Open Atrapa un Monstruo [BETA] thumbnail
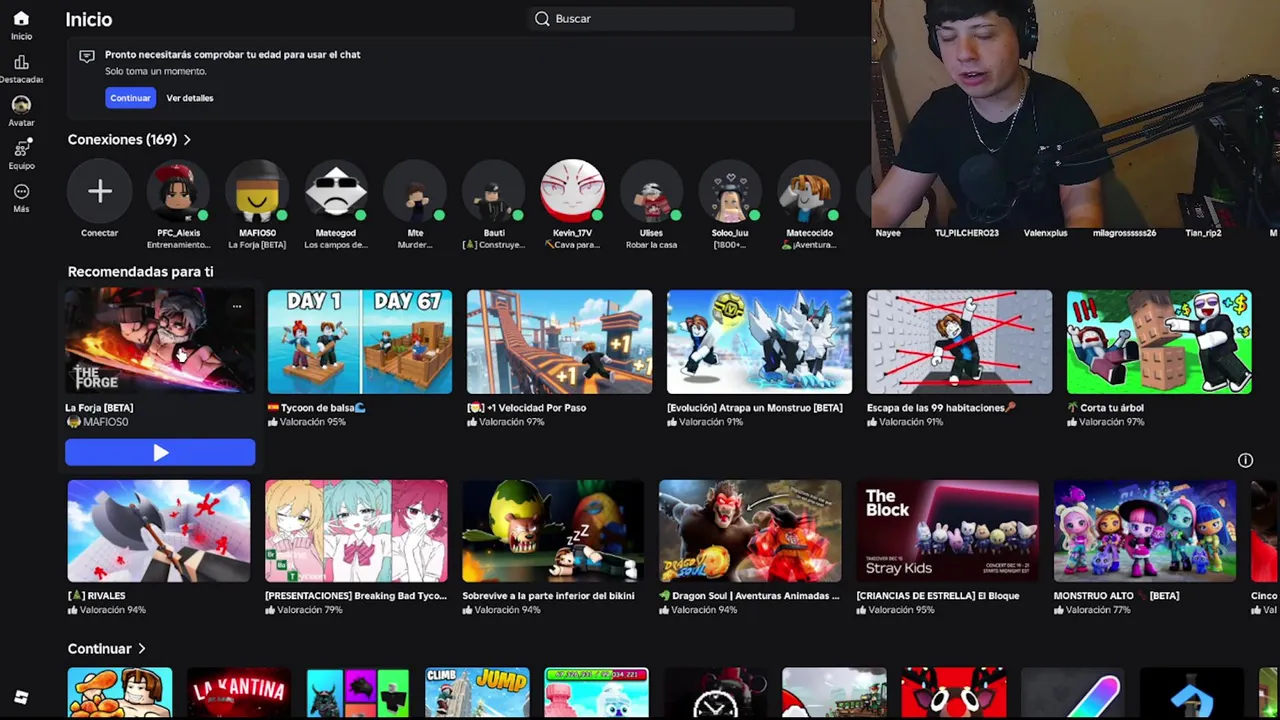This screenshot has width=1280, height=720. 759,342
